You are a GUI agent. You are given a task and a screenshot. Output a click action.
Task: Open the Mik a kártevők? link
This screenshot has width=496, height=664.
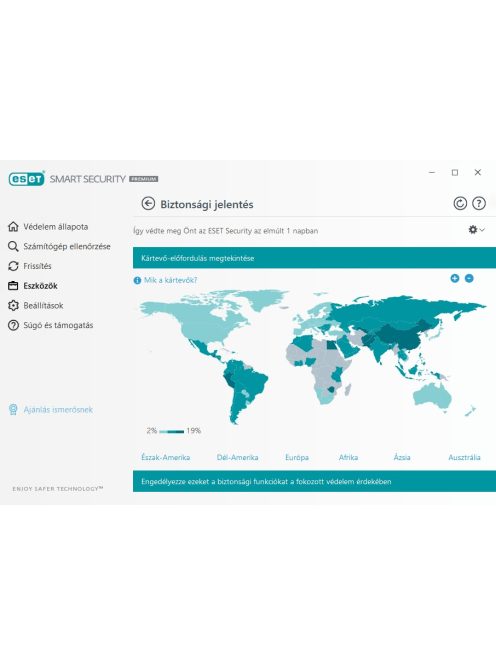pyautogui.click(x=170, y=280)
